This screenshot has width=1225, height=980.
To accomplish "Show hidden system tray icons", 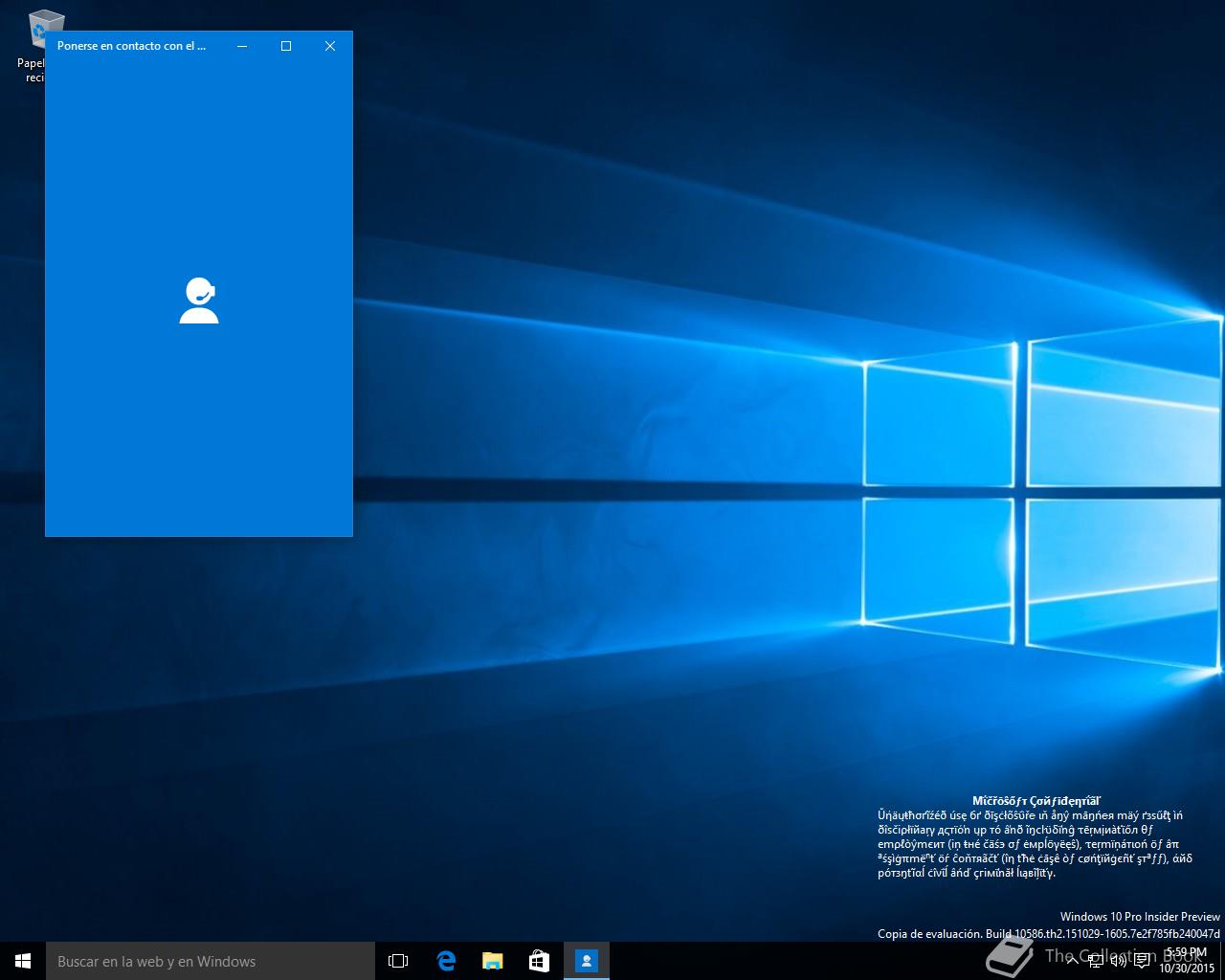I will pos(1072,962).
